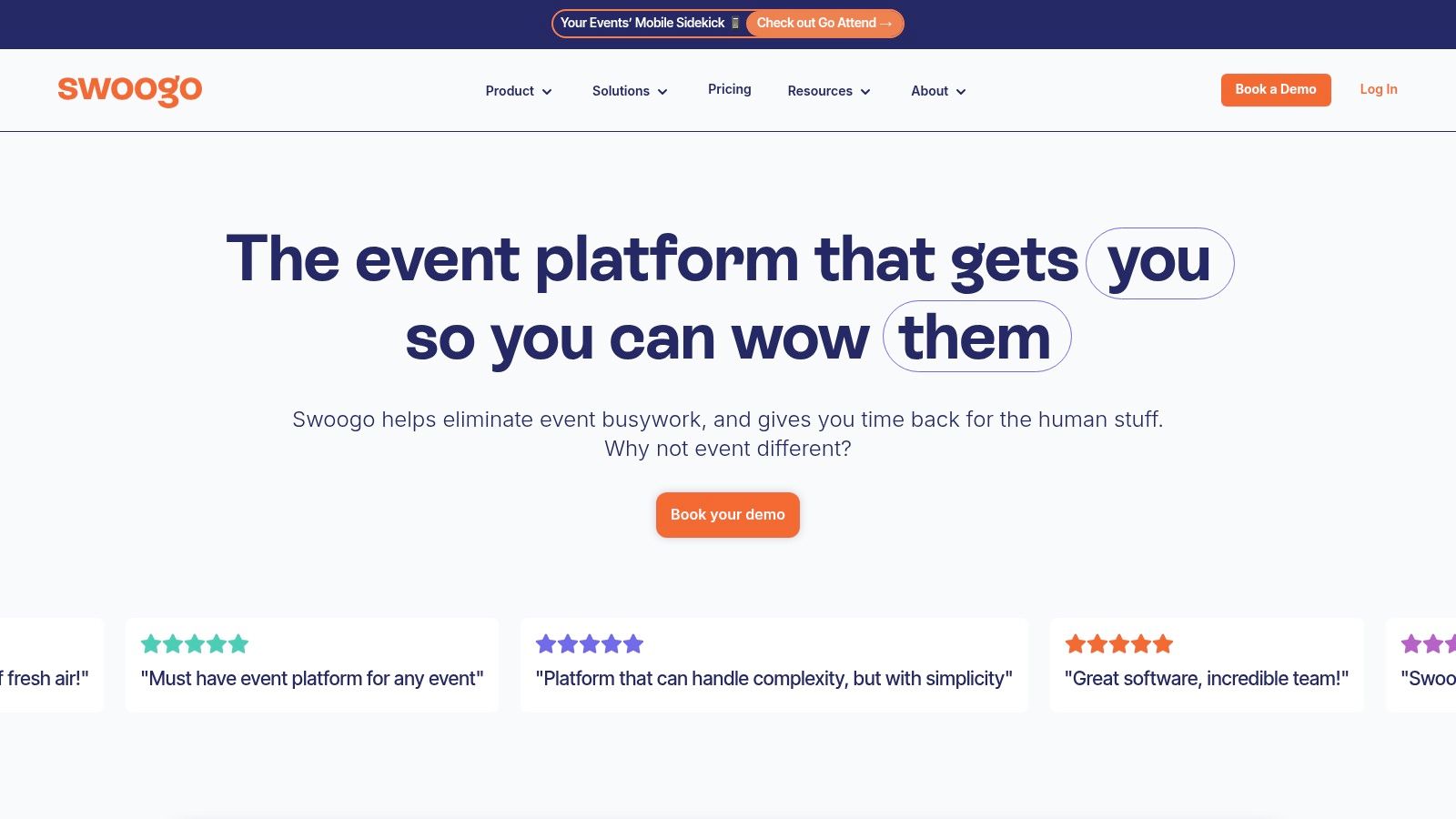The width and height of the screenshot is (1456, 819).
Task: Expand the Product dropdown
Action: point(519,91)
